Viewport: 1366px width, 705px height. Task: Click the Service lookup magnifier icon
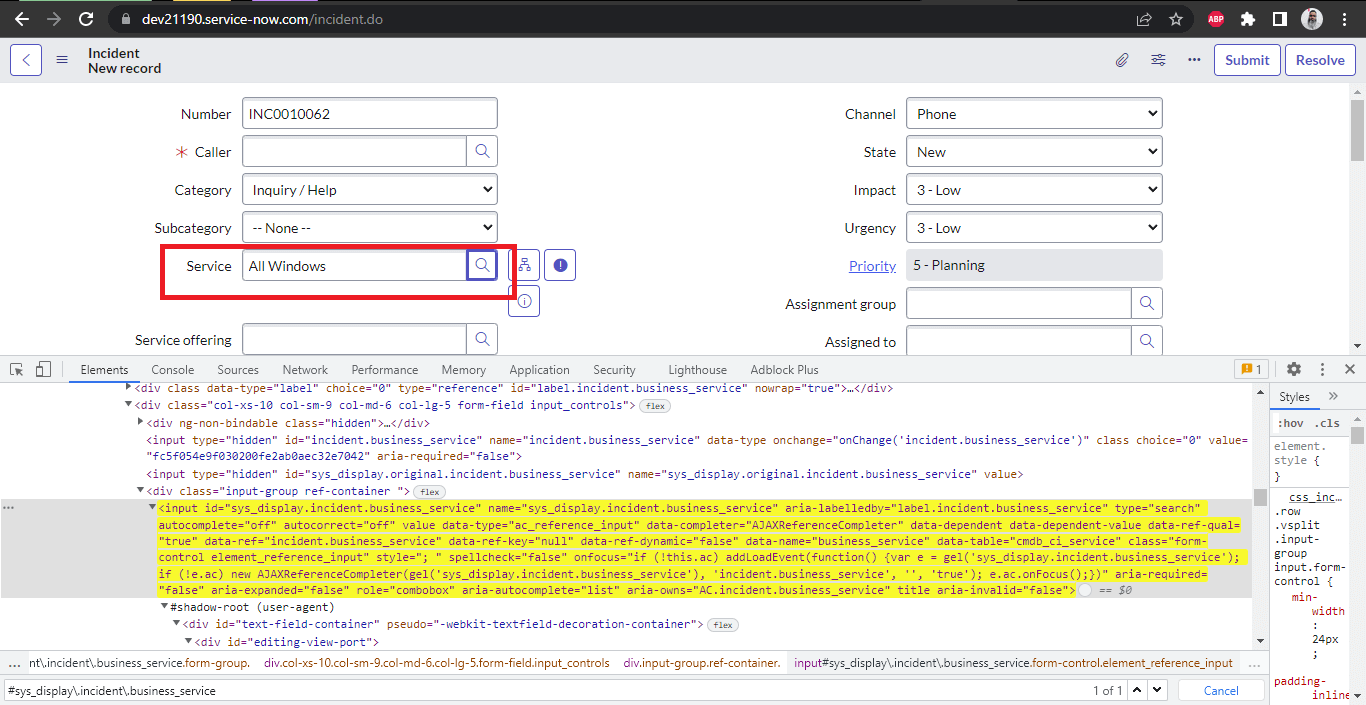[x=482, y=266]
